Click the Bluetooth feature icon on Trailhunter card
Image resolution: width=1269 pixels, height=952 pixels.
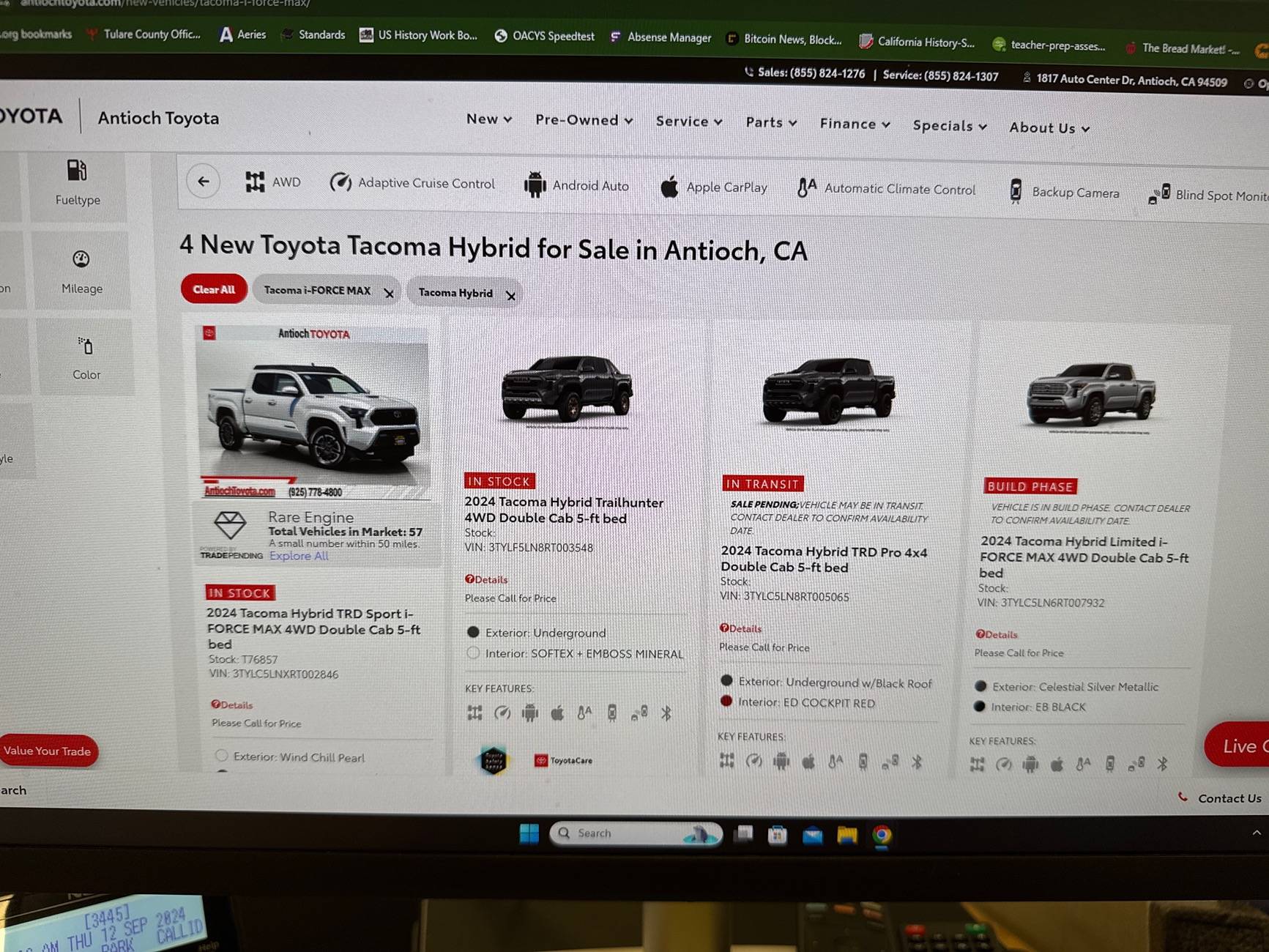point(666,713)
